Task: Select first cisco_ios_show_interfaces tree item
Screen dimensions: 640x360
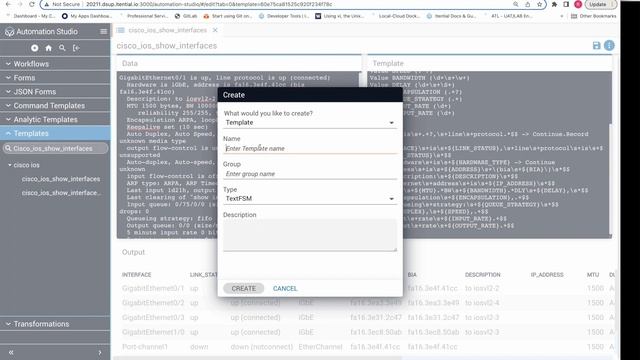Action: pos(61,179)
